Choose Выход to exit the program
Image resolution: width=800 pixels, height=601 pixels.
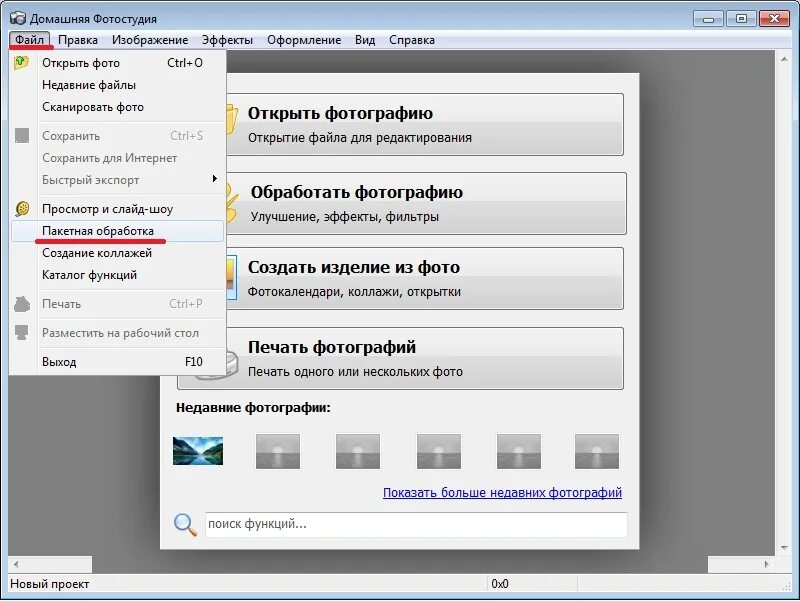[117, 362]
